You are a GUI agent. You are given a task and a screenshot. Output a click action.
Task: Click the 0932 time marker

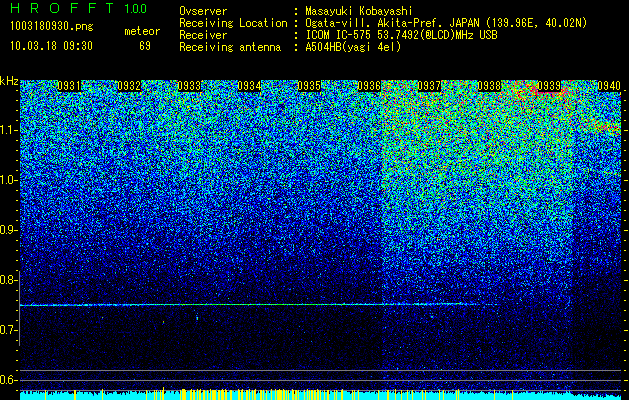coord(129,86)
